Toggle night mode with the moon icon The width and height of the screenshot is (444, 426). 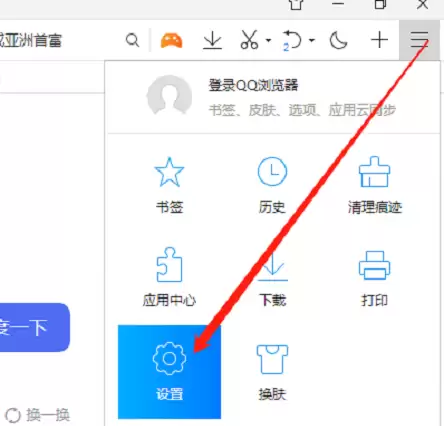[x=338, y=41]
